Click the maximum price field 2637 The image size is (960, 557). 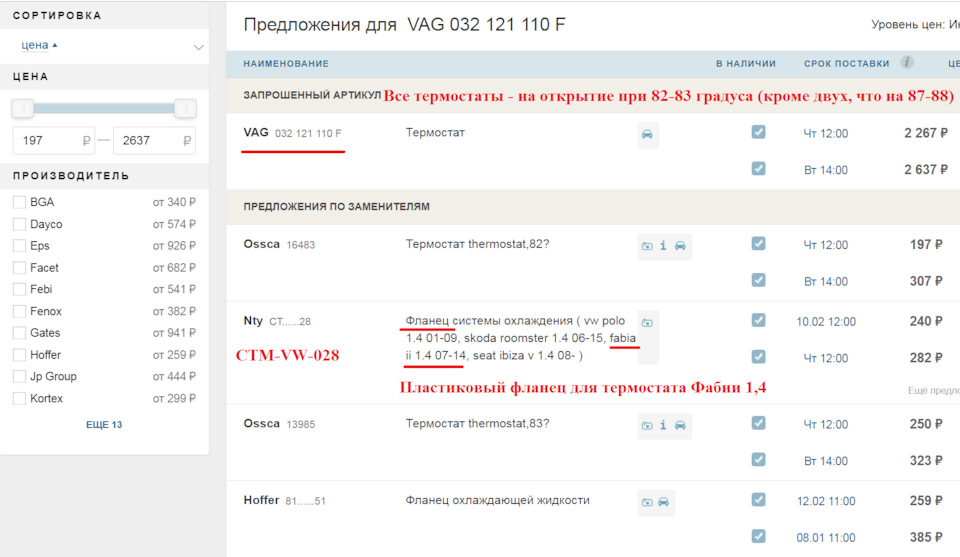point(154,141)
